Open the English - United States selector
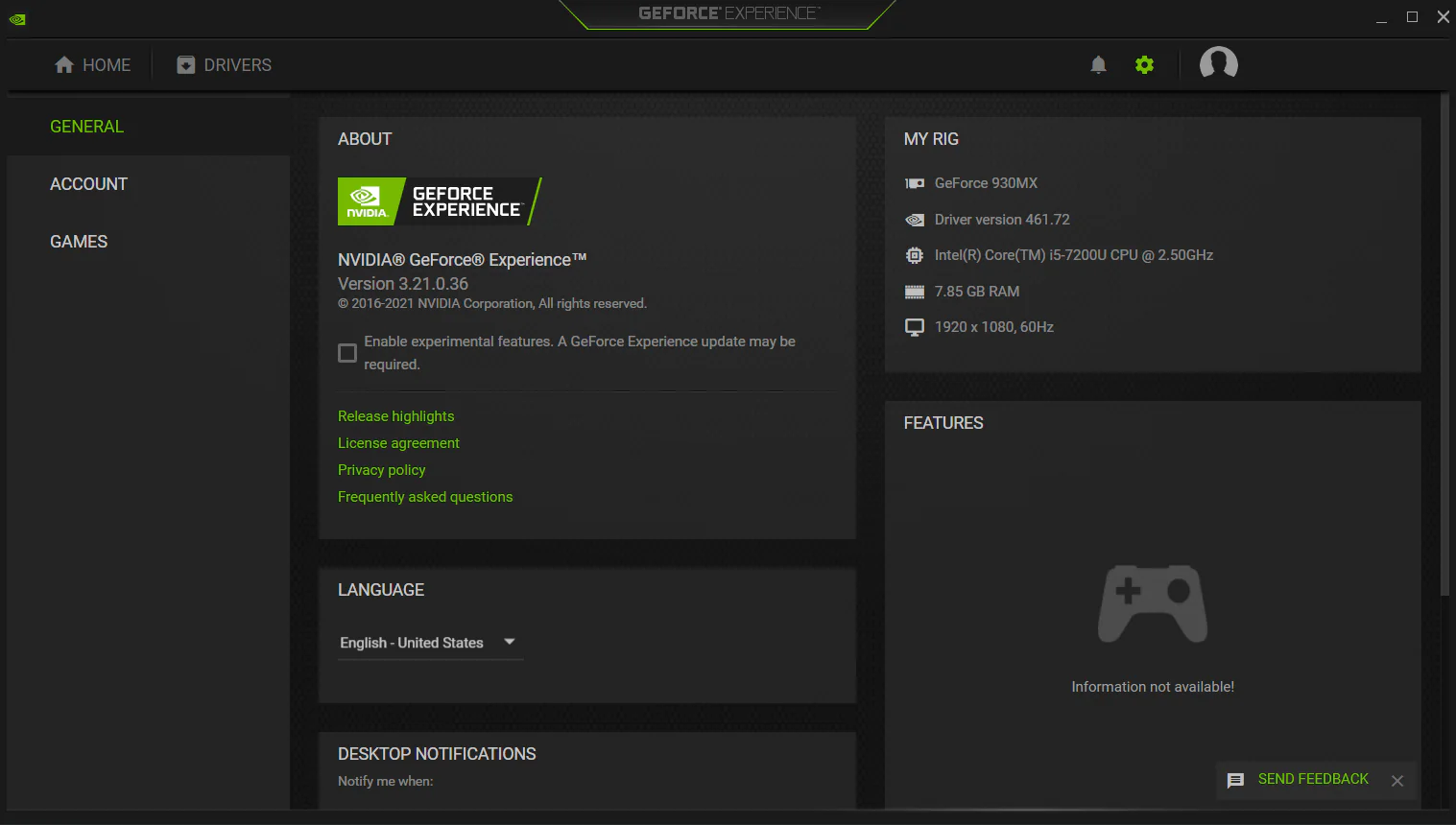This screenshot has height=825, width=1456. [412, 643]
